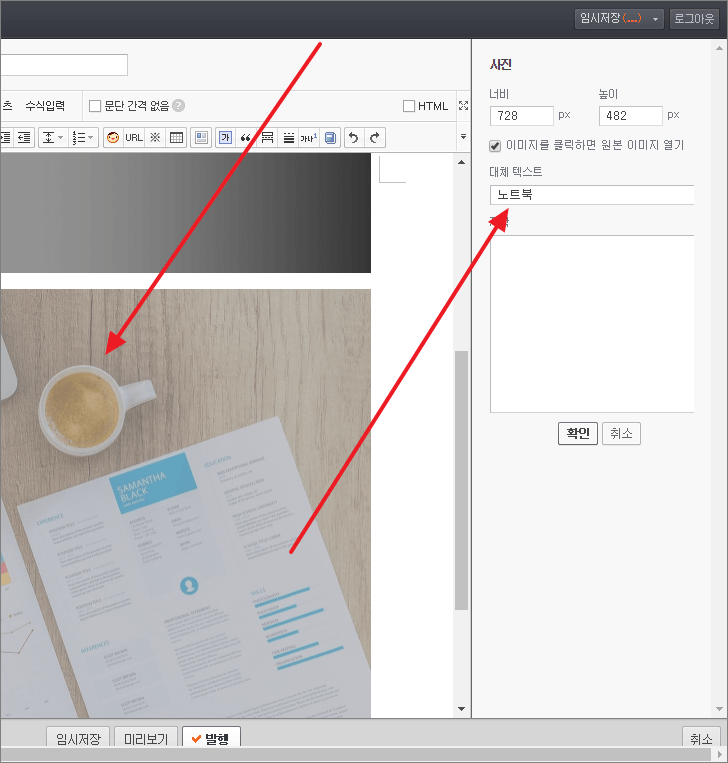728x763 pixels.
Task: Undo the last edit
Action: click(x=354, y=138)
